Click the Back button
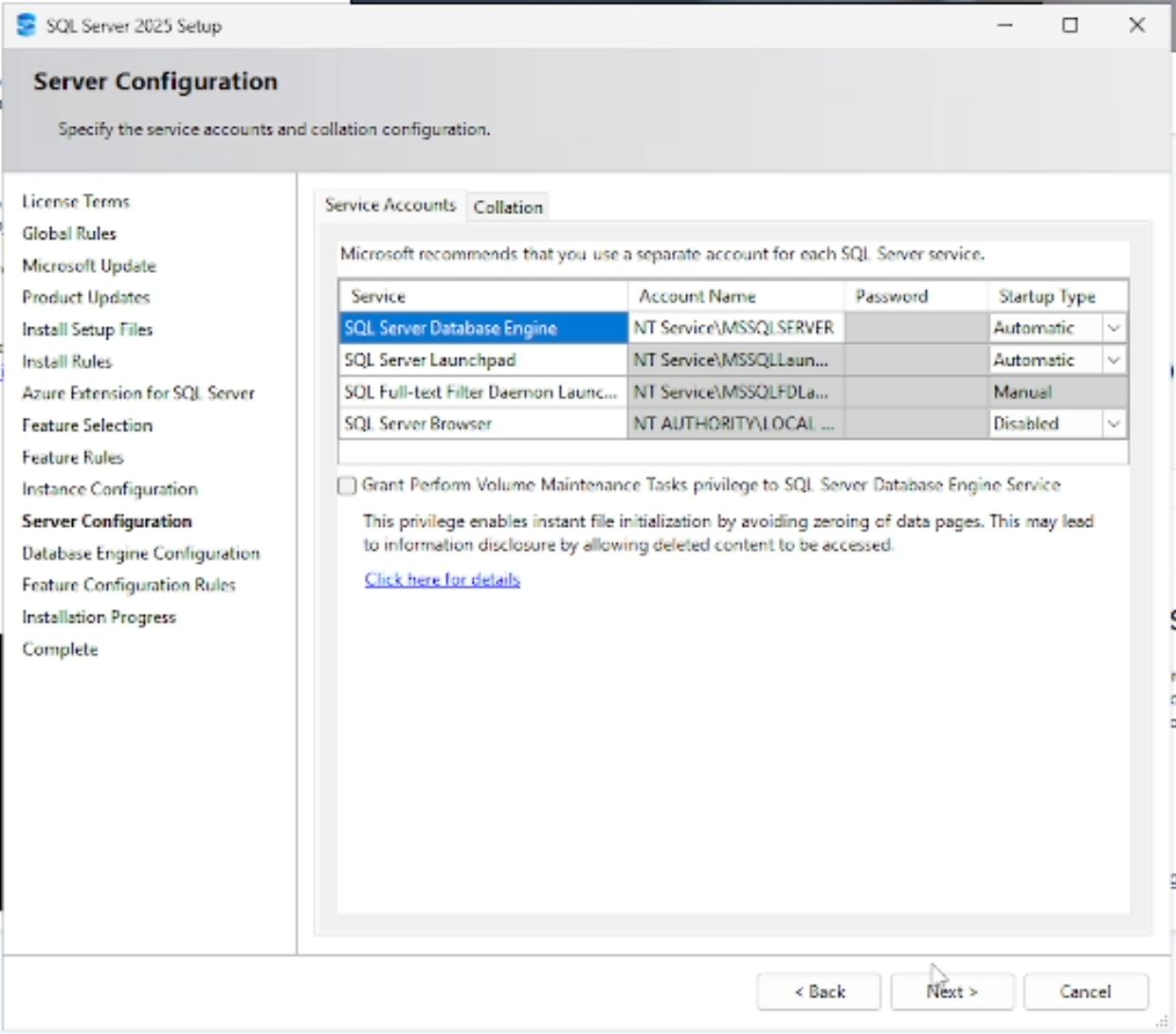Viewport: 1176px width, 1034px height. click(819, 991)
